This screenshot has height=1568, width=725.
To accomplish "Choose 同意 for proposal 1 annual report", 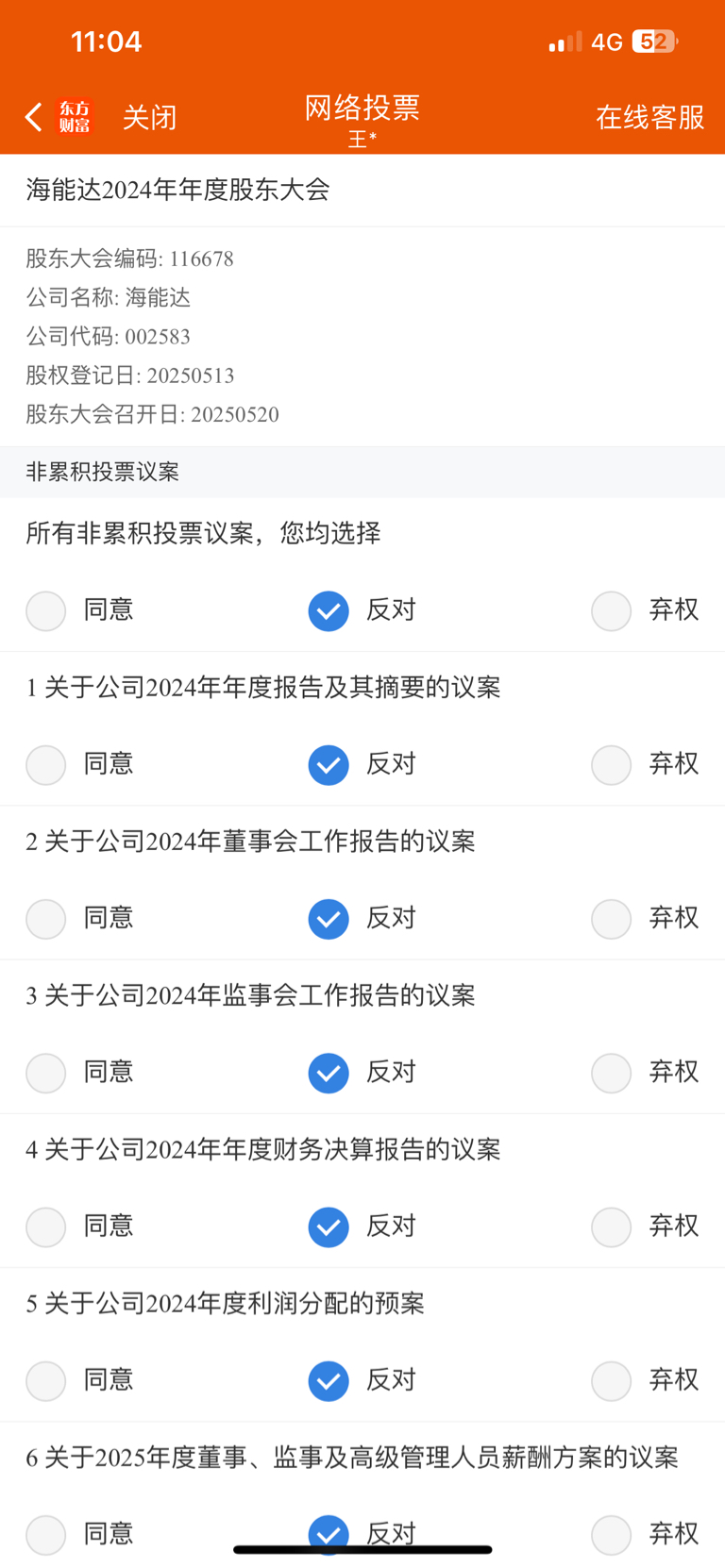I will (x=45, y=764).
